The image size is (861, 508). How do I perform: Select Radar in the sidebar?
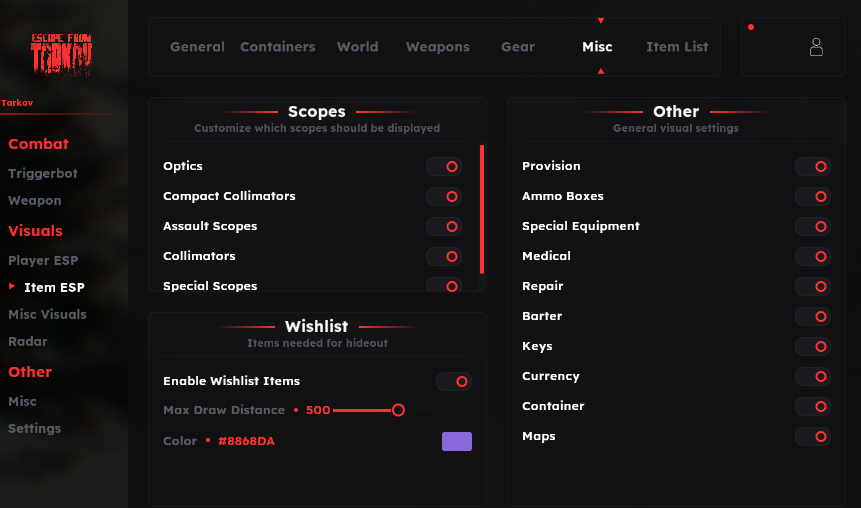pos(28,342)
